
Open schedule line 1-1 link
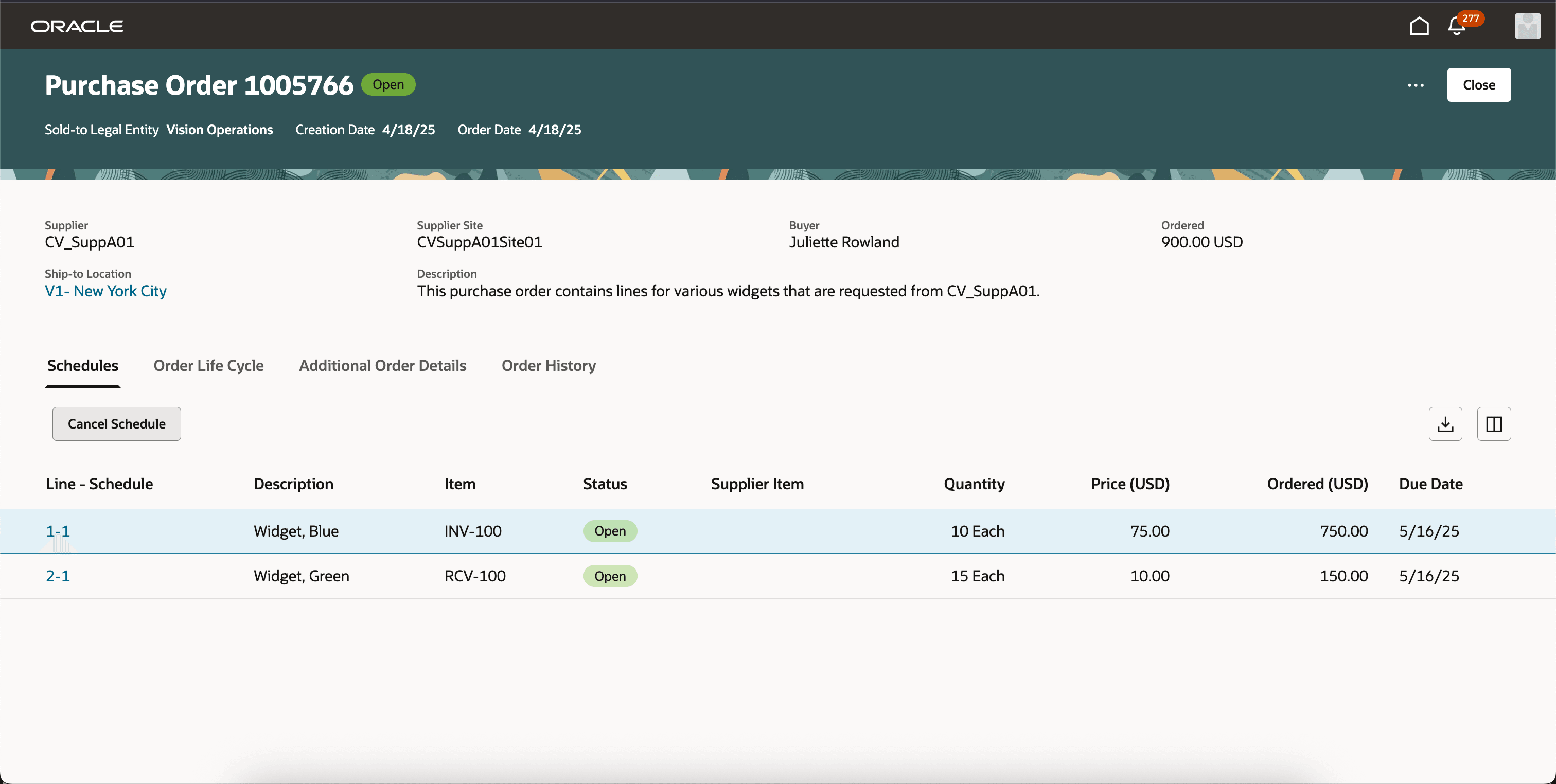(x=58, y=531)
